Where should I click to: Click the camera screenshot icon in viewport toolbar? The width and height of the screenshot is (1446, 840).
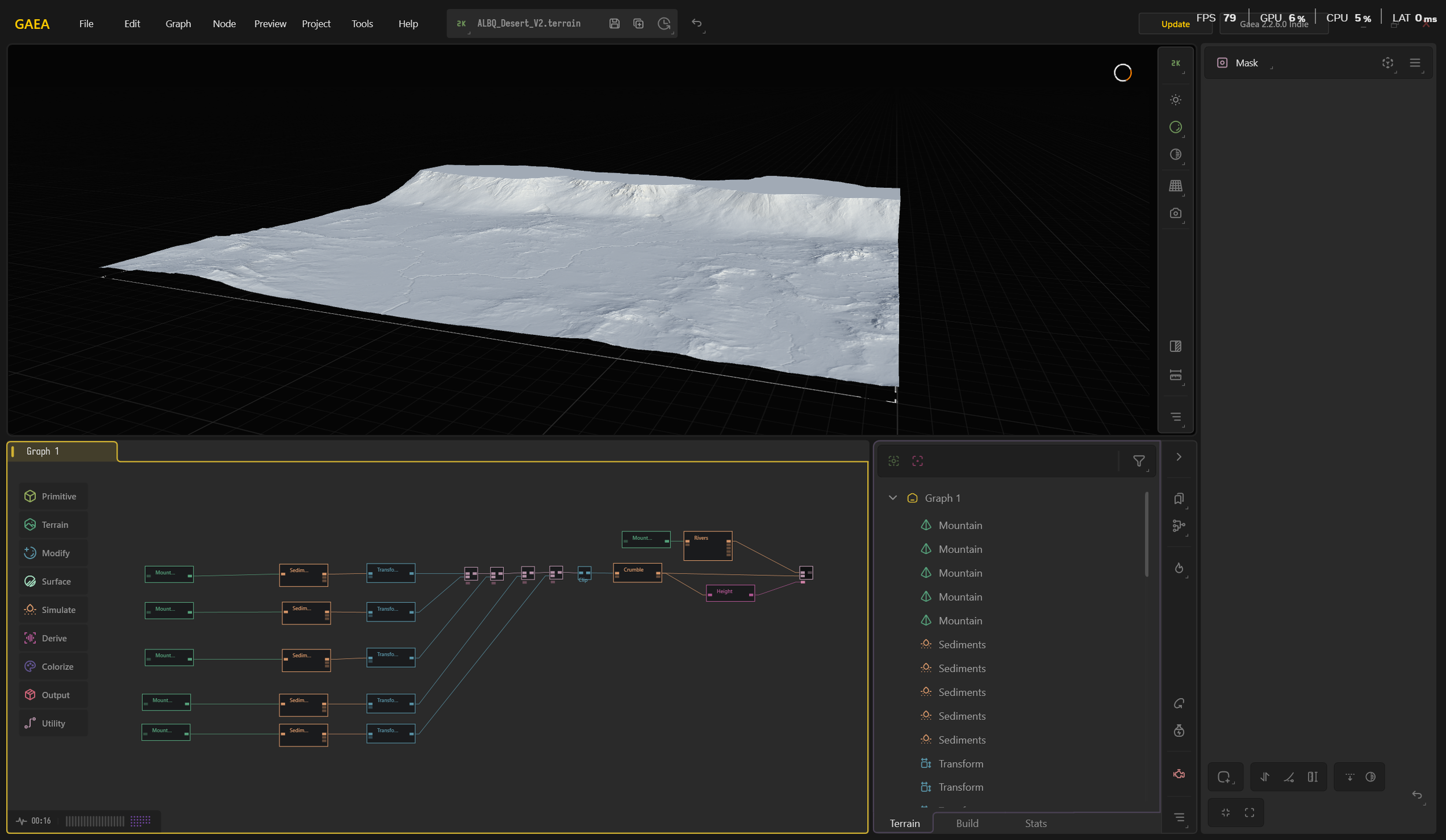(1175, 213)
